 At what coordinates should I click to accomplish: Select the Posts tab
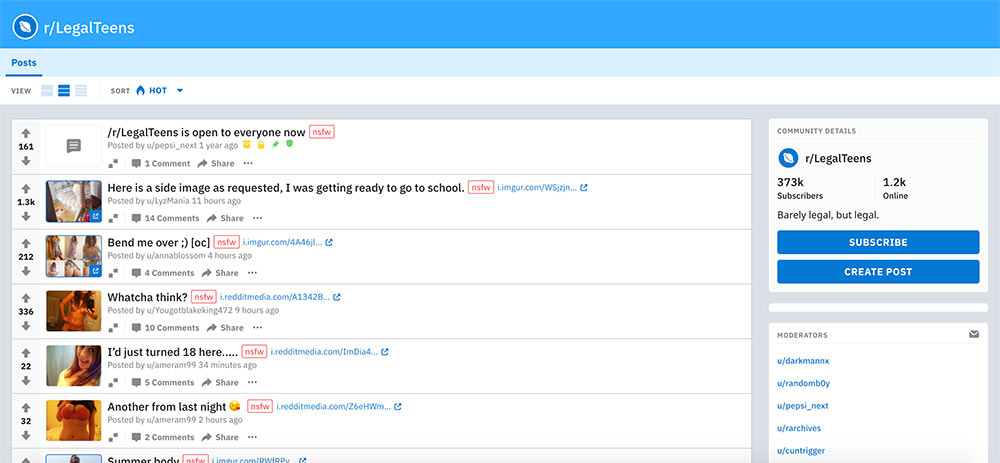coord(24,63)
